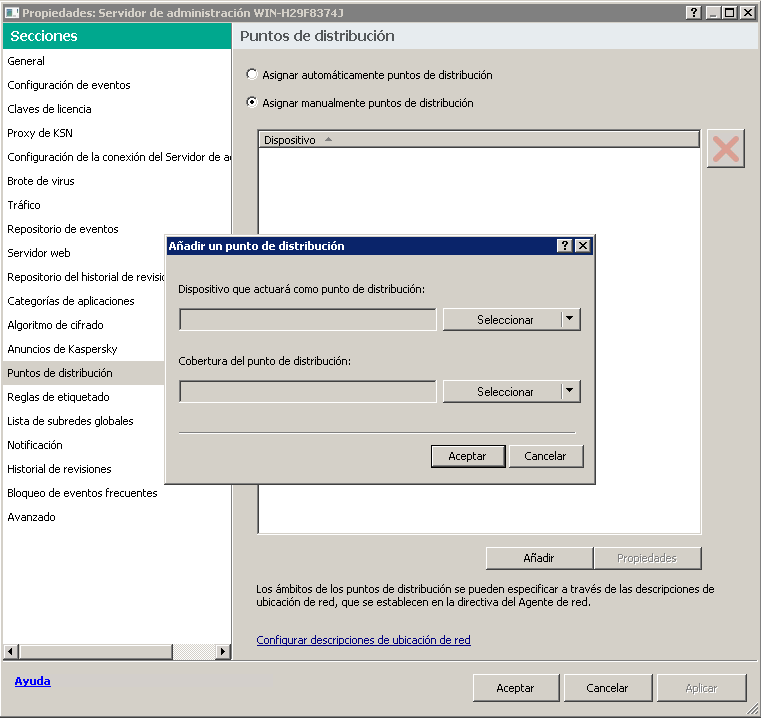Open dropdown arrow next to device Seleccionar
The height and width of the screenshot is (718, 761).
(570, 319)
